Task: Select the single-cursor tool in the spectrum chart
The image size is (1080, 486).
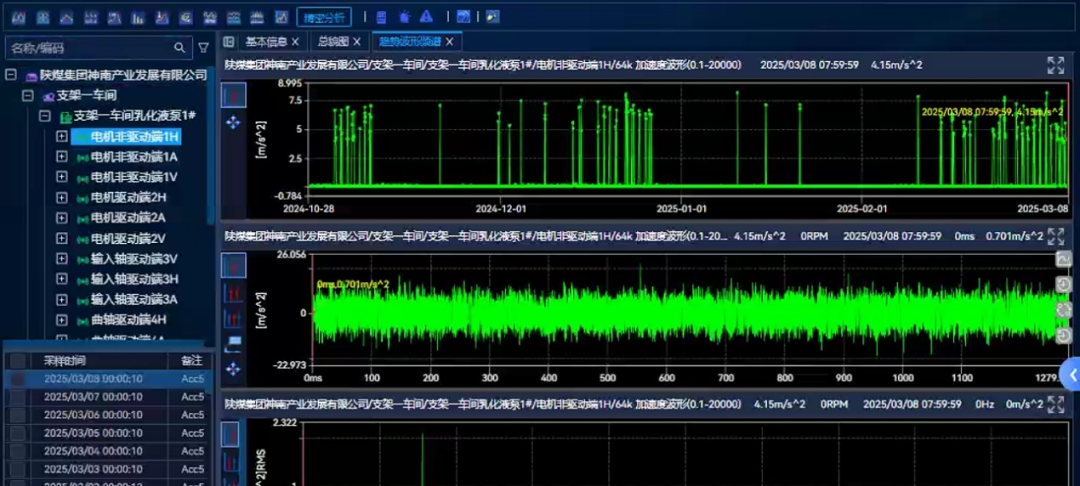Action: click(230, 434)
